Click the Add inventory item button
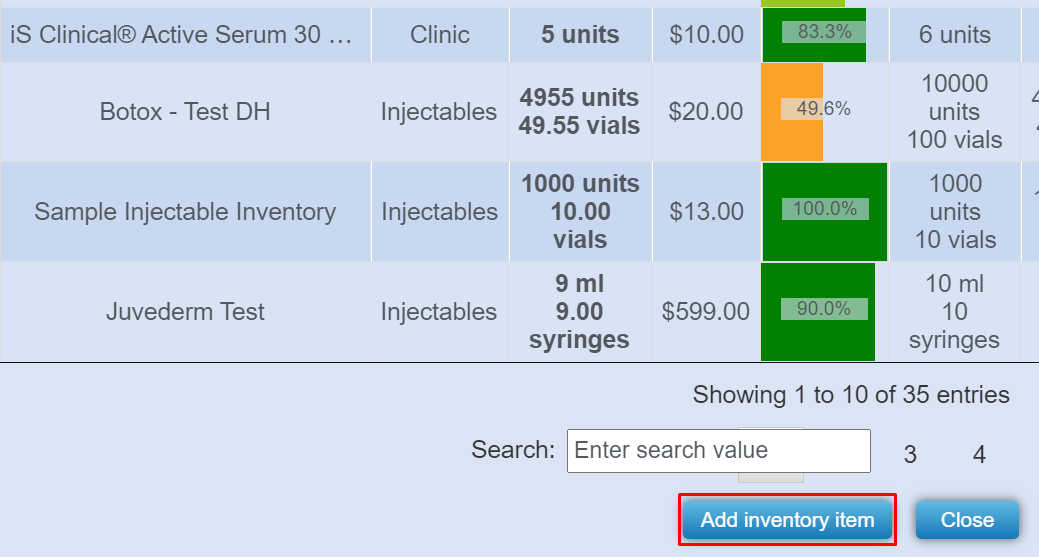This screenshot has height=557, width=1039. [787, 520]
